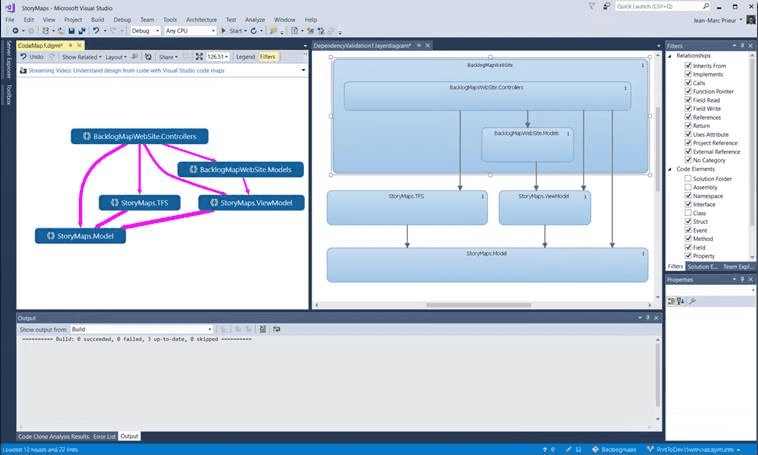Click the Legend button in code map toolbar
Image resolution: width=758 pixels, height=455 pixels.
247,57
